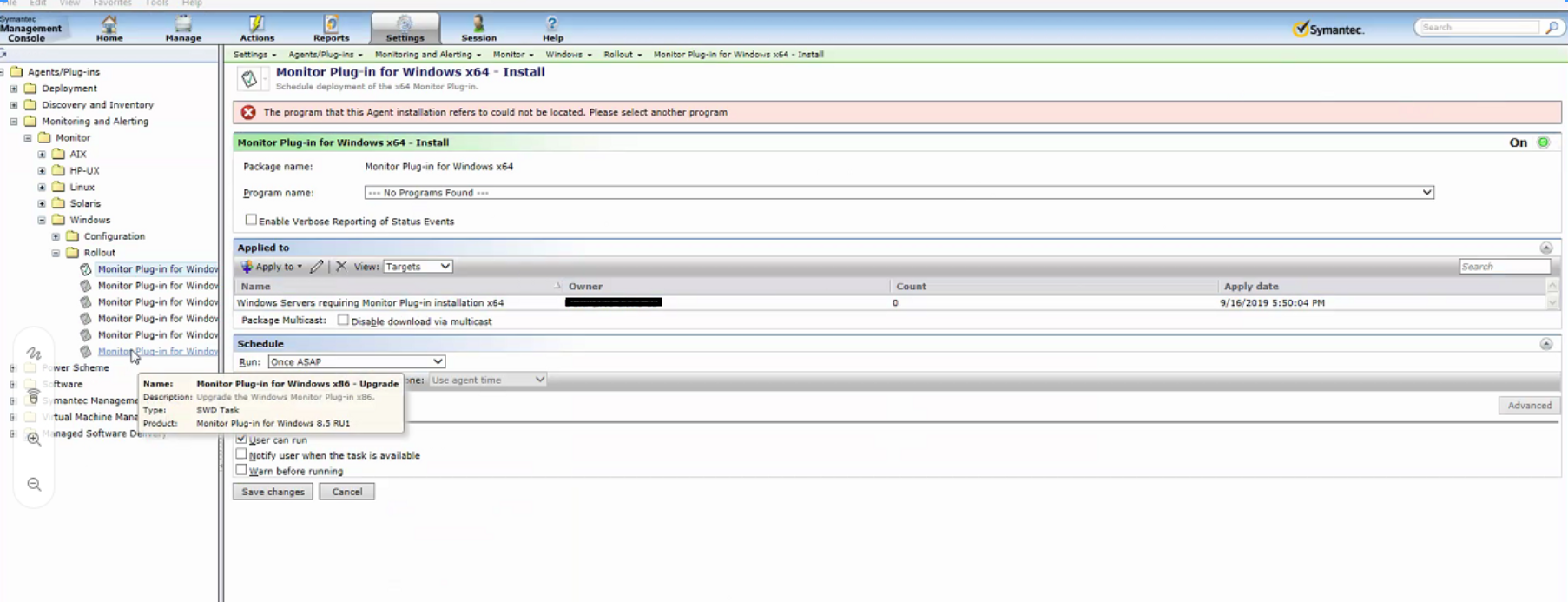Click the Apply to target icon
The height and width of the screenshot is (602, 1568).
coord(247,267)
